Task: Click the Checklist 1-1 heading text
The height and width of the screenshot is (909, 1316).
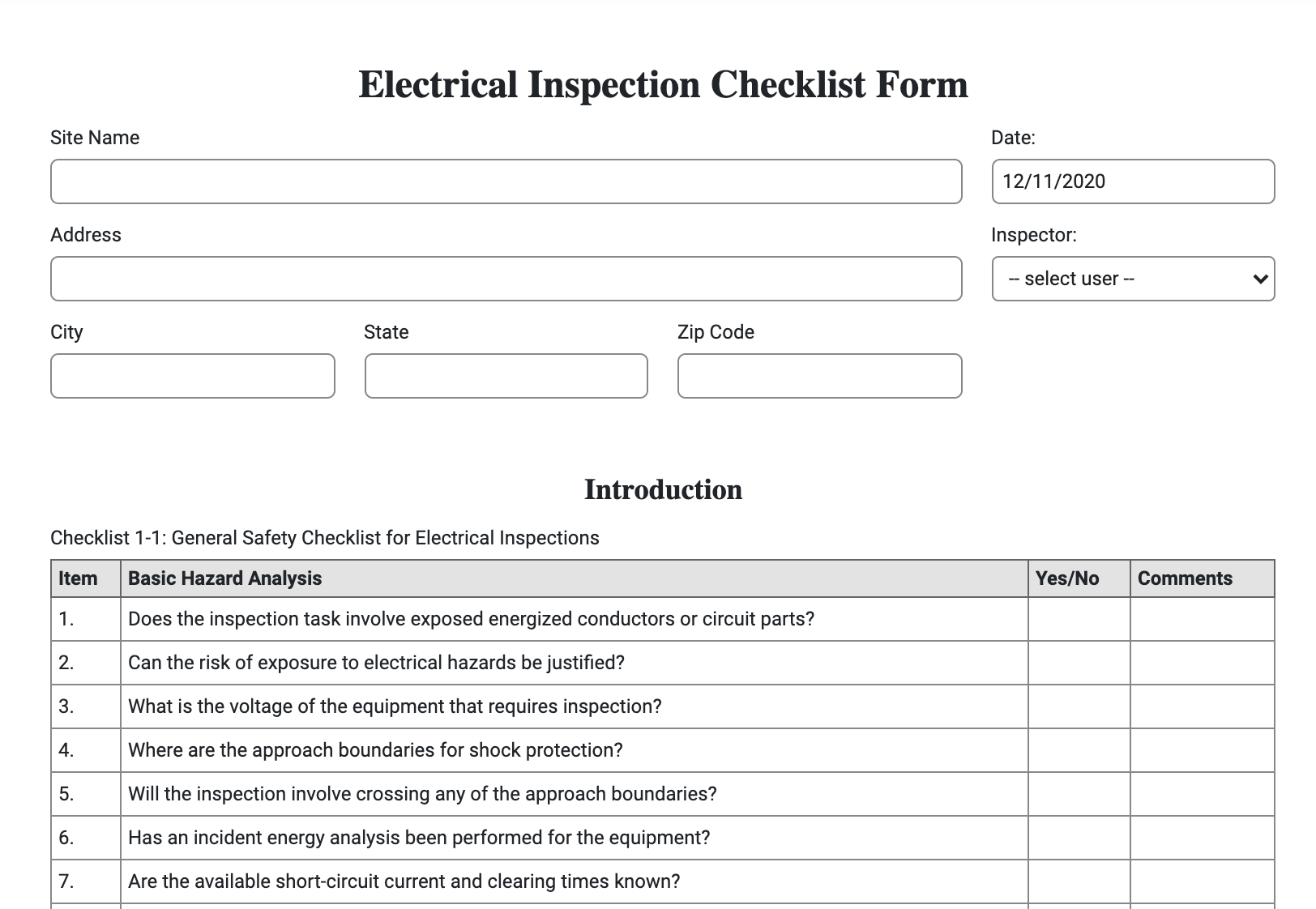Action: click(323, 536)
